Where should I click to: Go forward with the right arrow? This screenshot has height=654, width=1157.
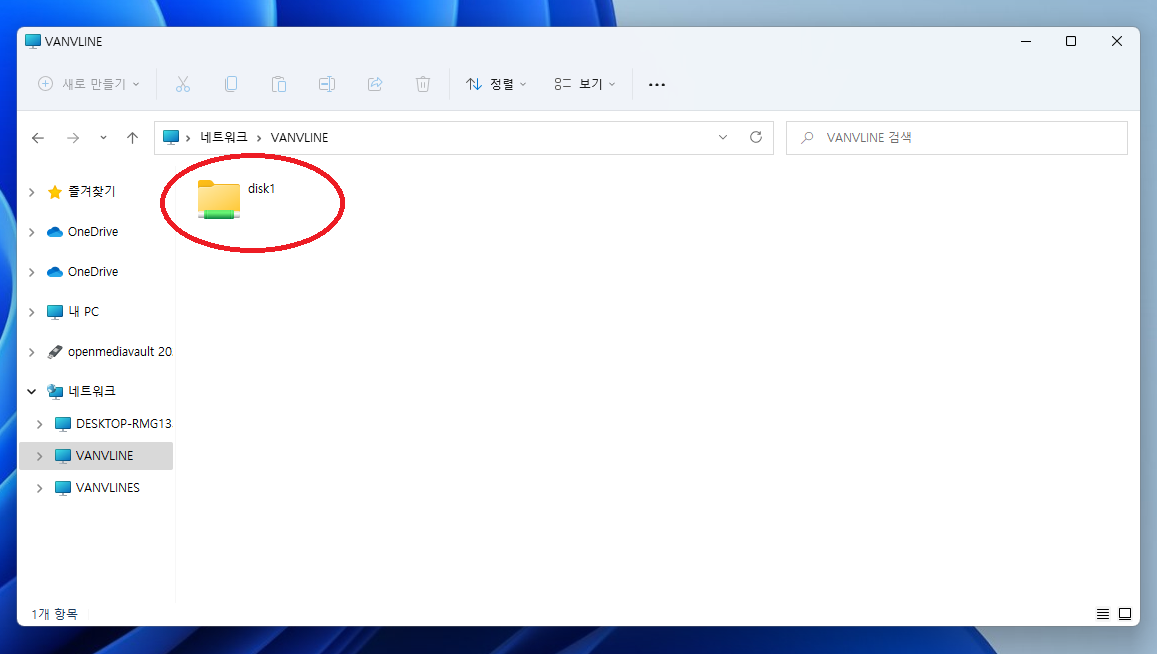[72, 138]
